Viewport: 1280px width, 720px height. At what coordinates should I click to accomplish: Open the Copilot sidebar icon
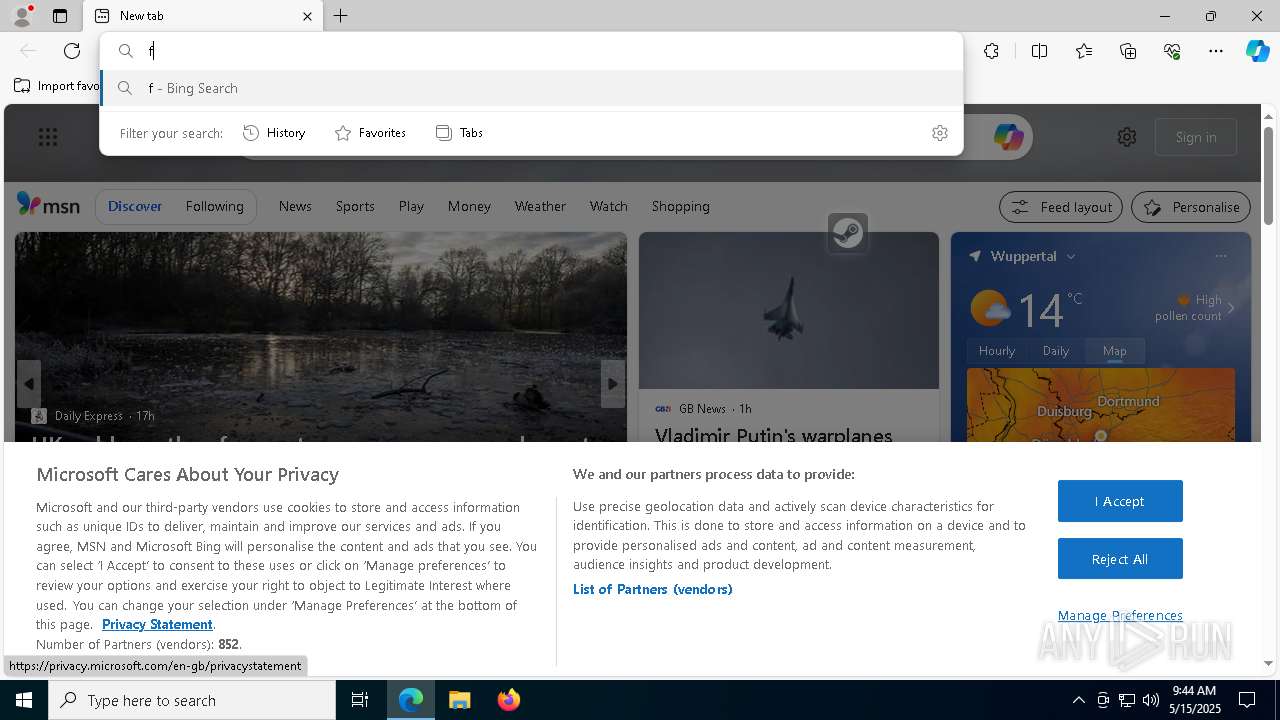[1257, 51]
